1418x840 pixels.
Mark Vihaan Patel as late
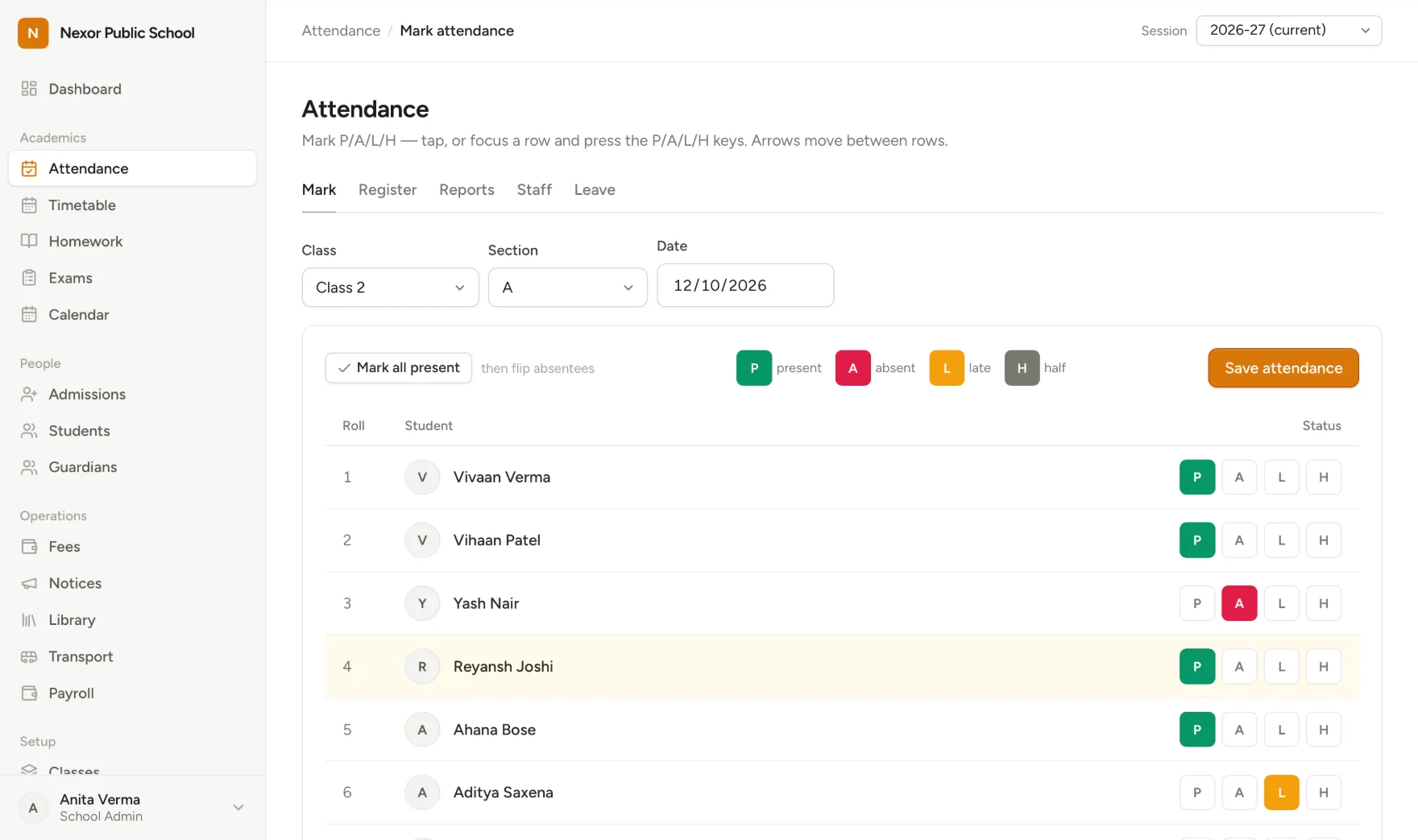click(x=1281, y=540)
